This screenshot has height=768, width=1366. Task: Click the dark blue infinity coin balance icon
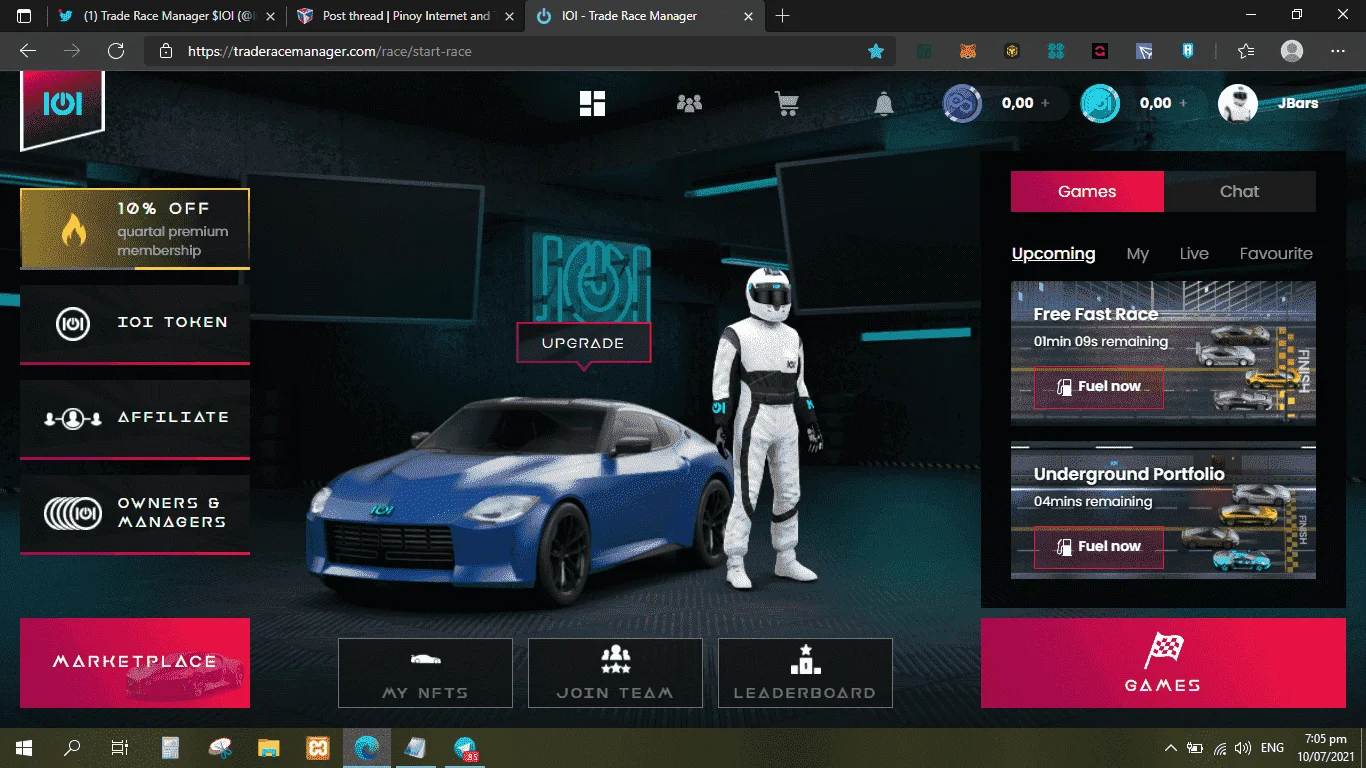[x=962, y=103]
